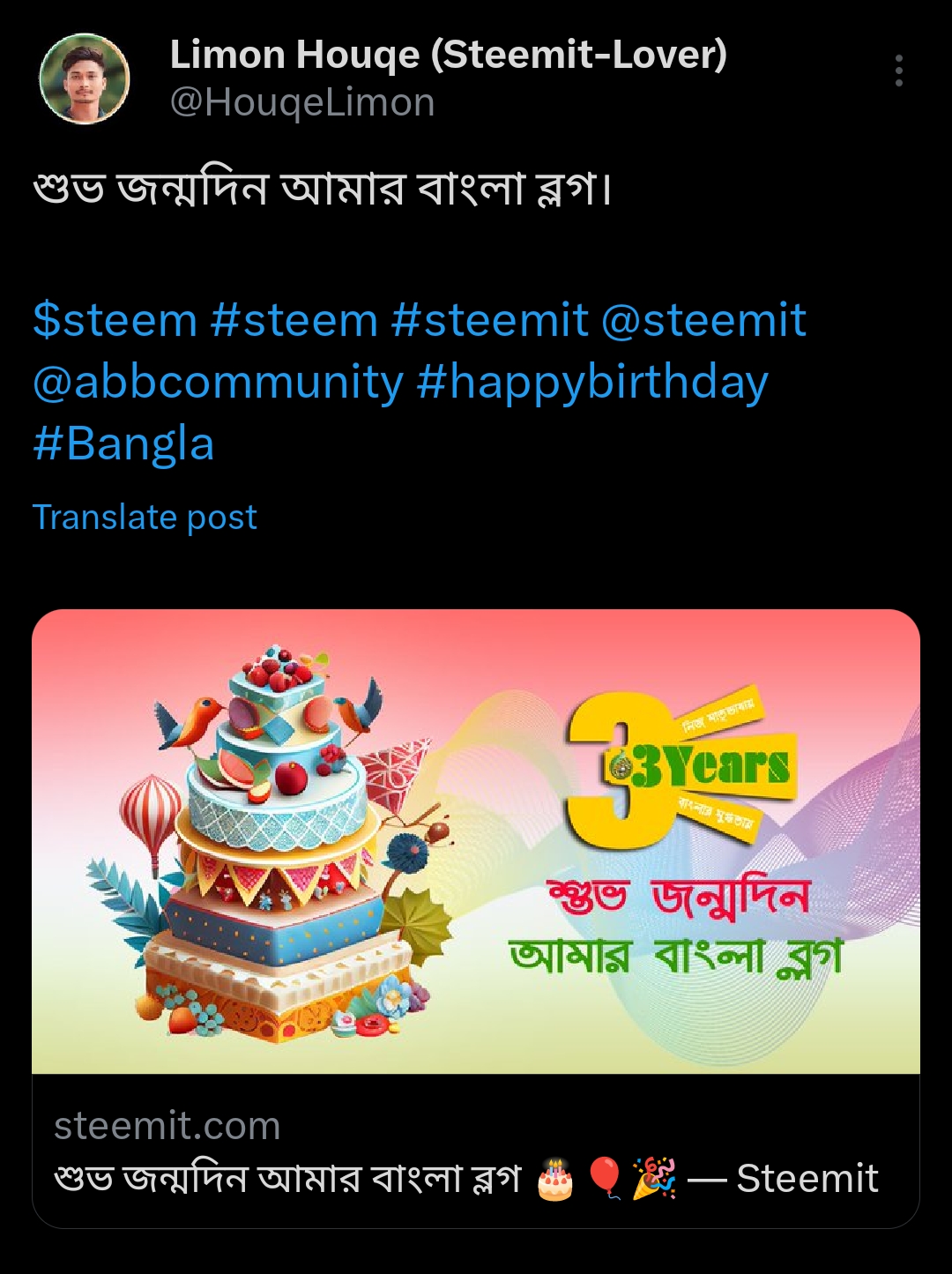Open the #steem hashtag
This screenshot has height=1274, width=952.
294,319
